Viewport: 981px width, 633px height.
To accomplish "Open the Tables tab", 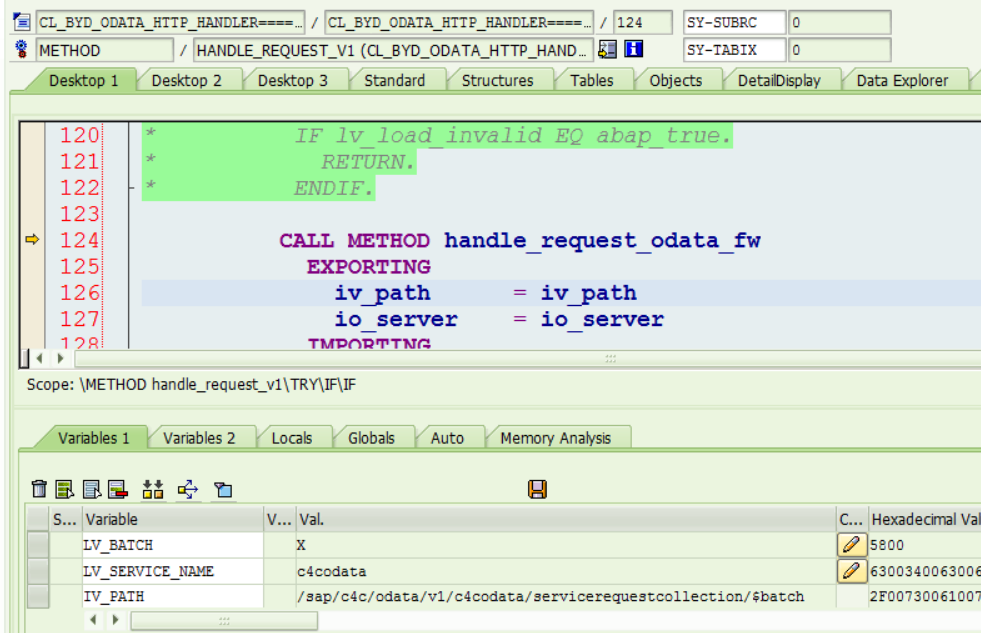I will [x=591, y=81].
